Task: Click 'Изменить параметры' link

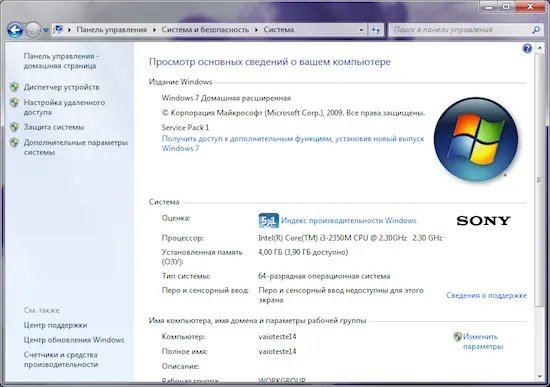Action: coord(483,341)
